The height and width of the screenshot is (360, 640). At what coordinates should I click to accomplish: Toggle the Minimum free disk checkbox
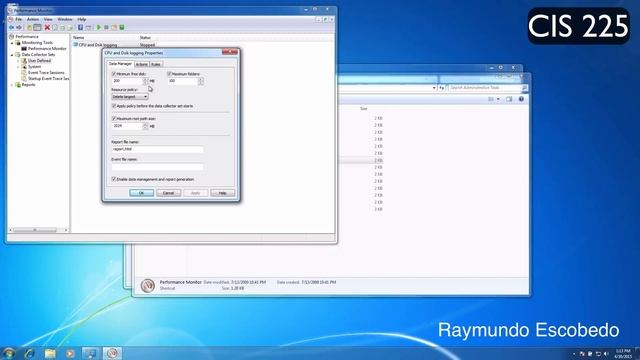114,74
